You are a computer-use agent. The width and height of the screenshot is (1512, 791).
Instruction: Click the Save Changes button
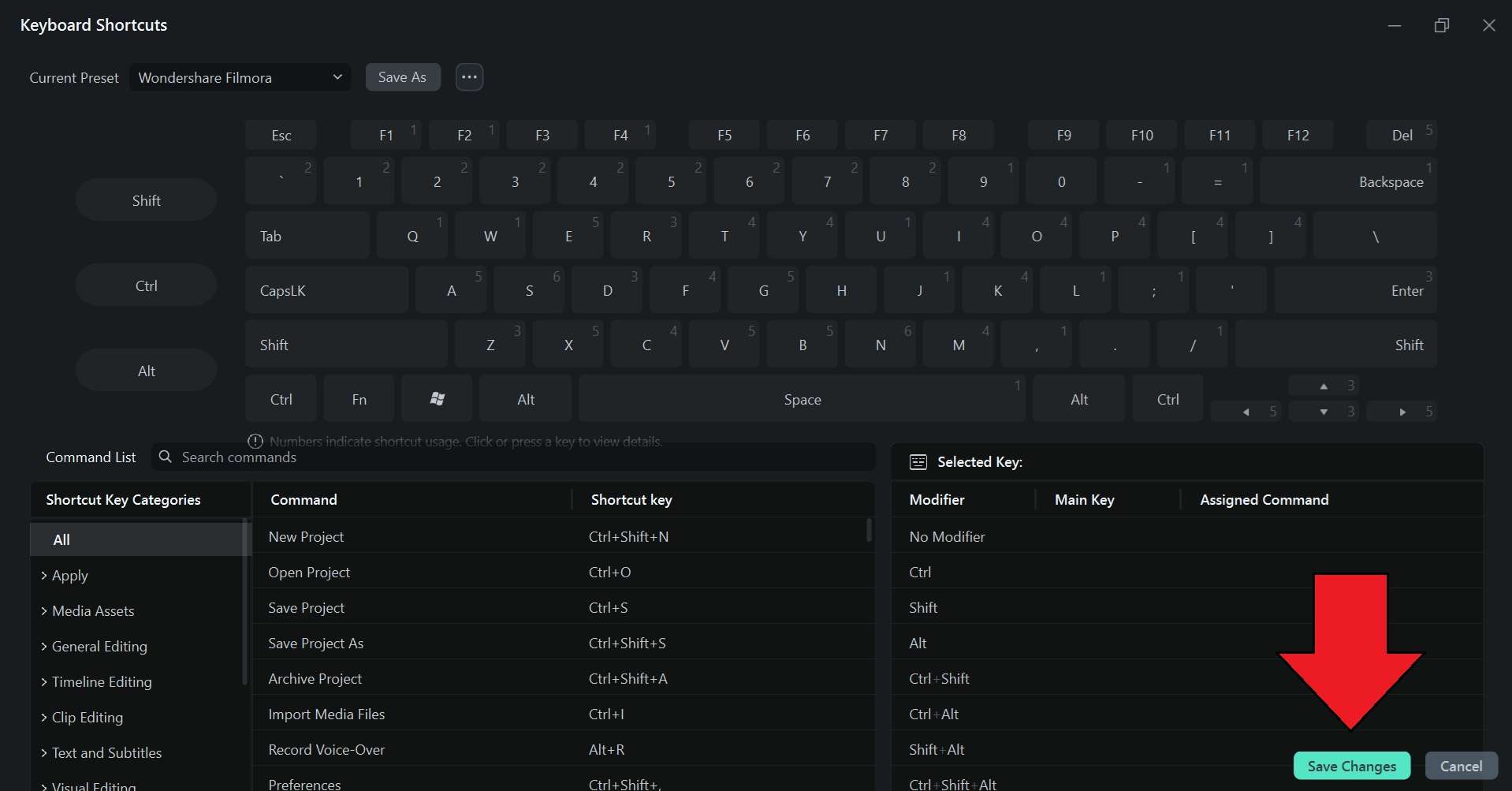pos(1352,766)
